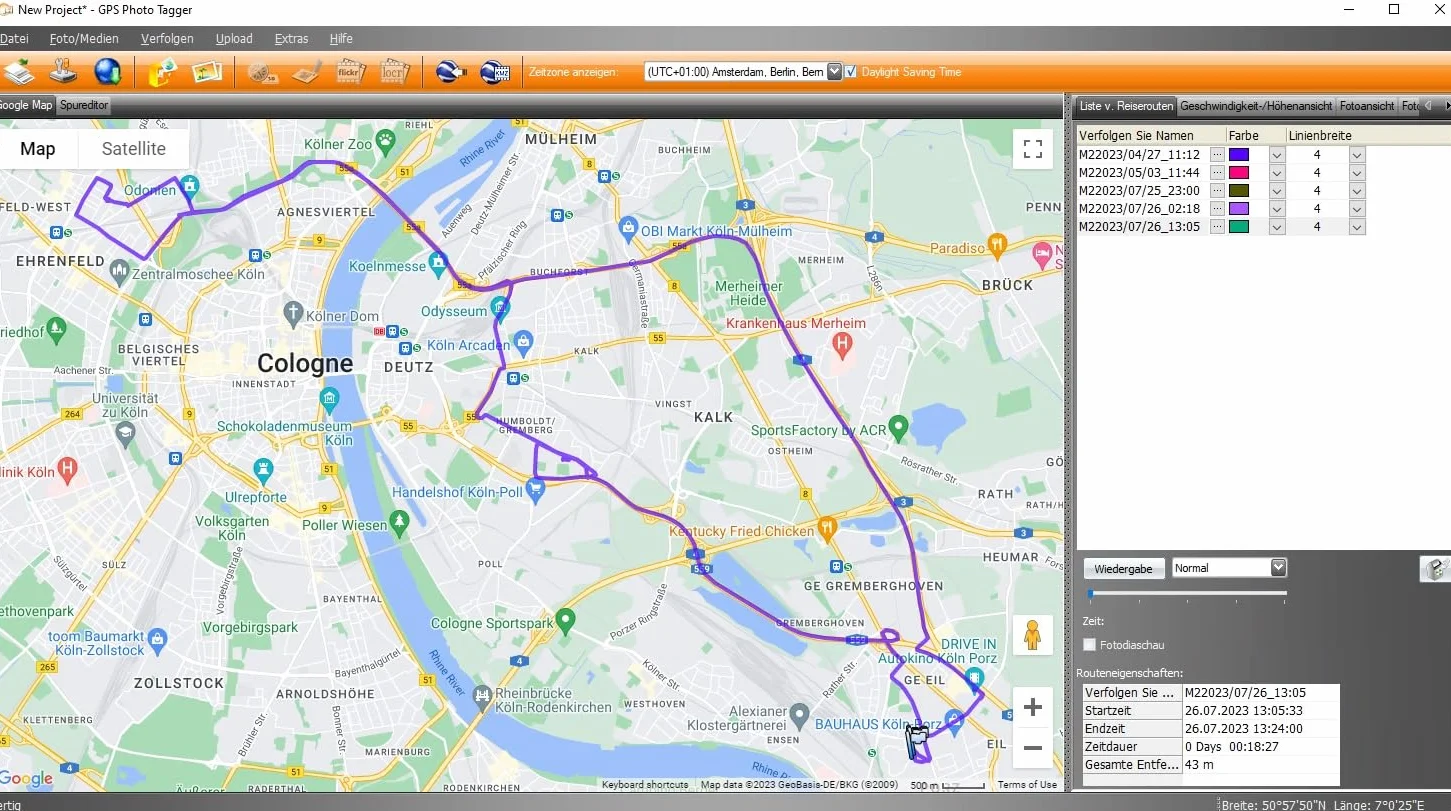Switch map to Satellite view
This screenshot has height=811, width=1451.
pos(134,149)
